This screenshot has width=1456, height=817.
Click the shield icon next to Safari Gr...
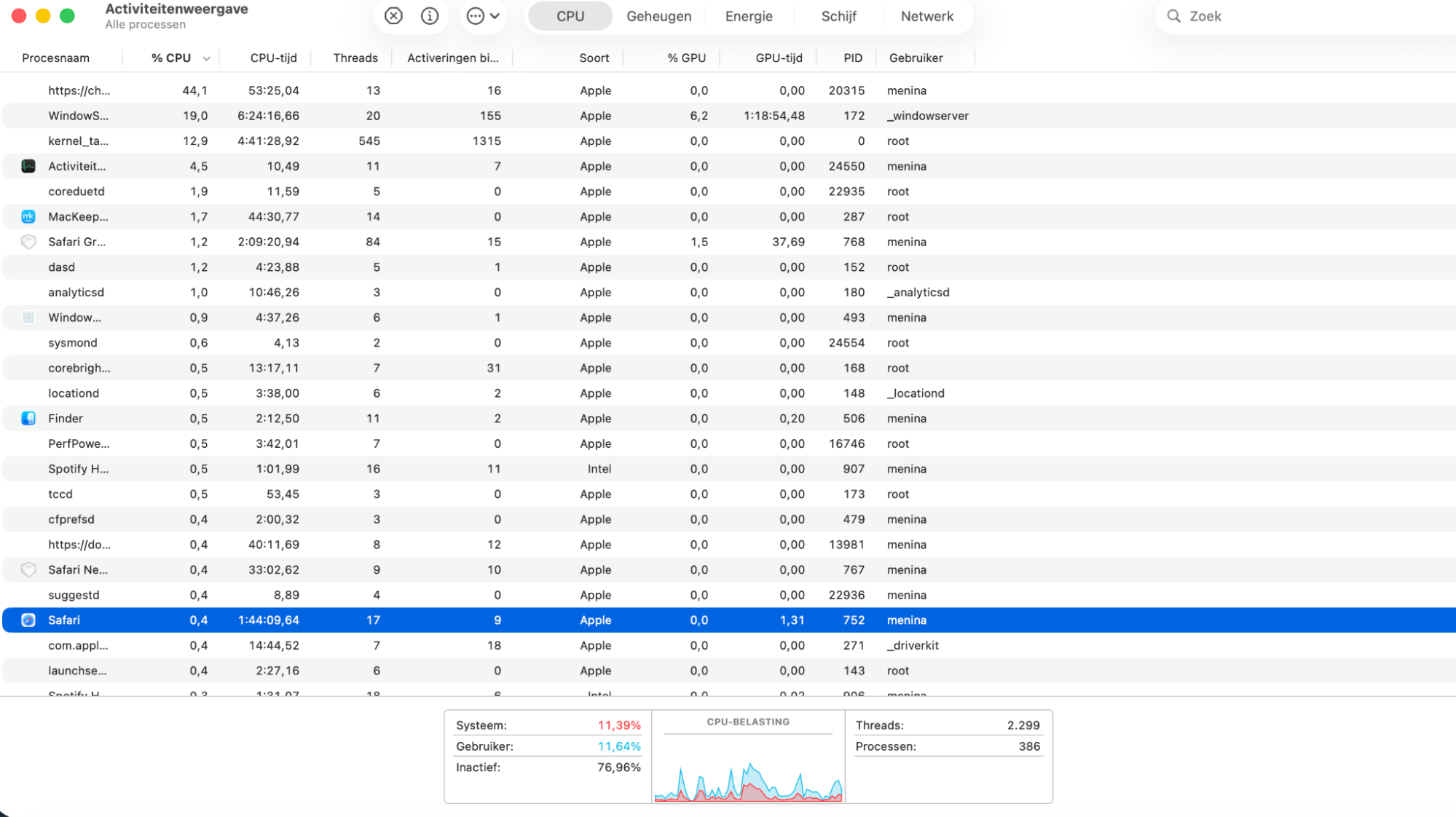click(x=28, y=242)
